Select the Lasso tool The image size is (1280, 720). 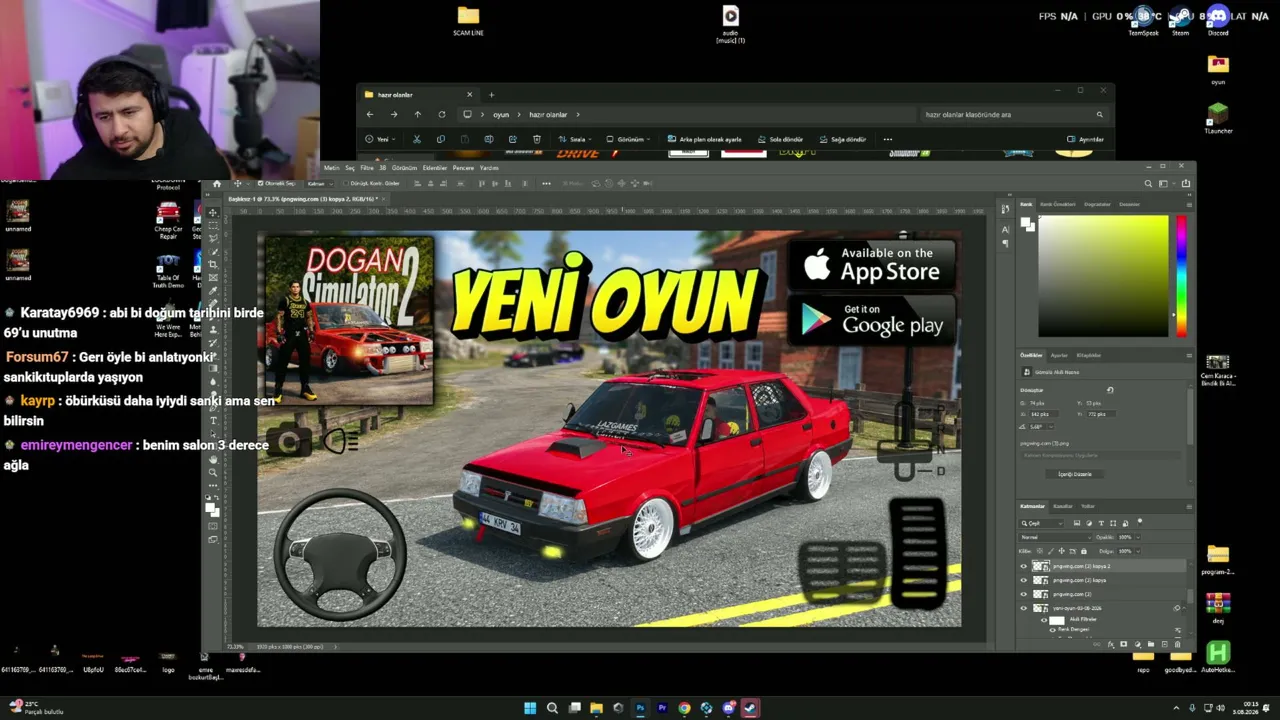coord(213,239)
